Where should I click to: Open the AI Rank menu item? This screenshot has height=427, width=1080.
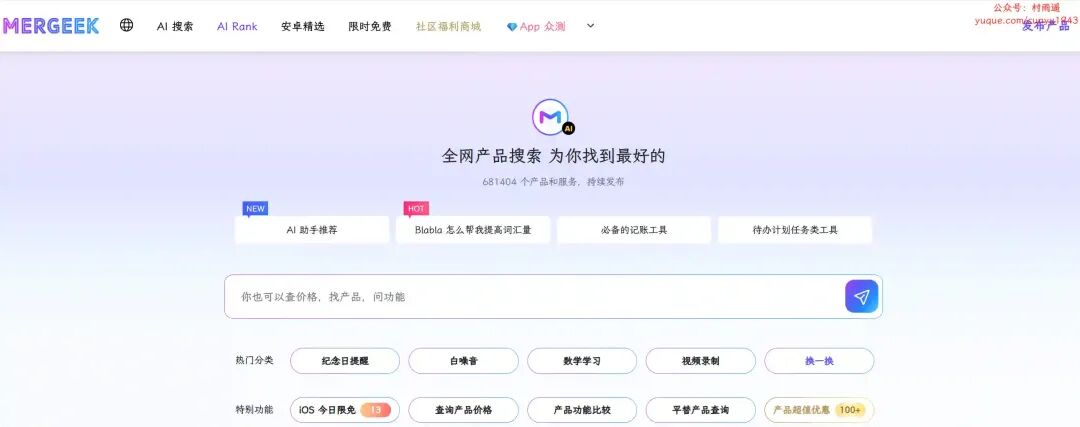coord(237,26)
